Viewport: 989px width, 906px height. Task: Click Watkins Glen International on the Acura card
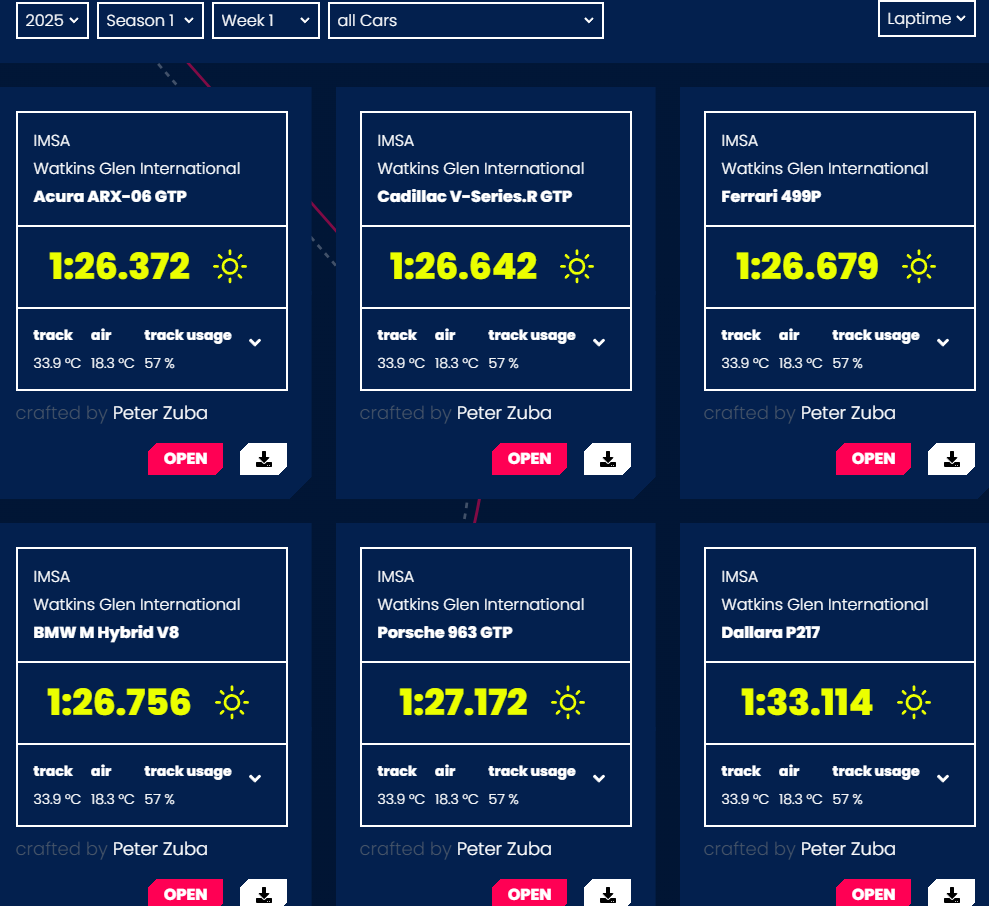pyautogui.click(x=137, y=168)
